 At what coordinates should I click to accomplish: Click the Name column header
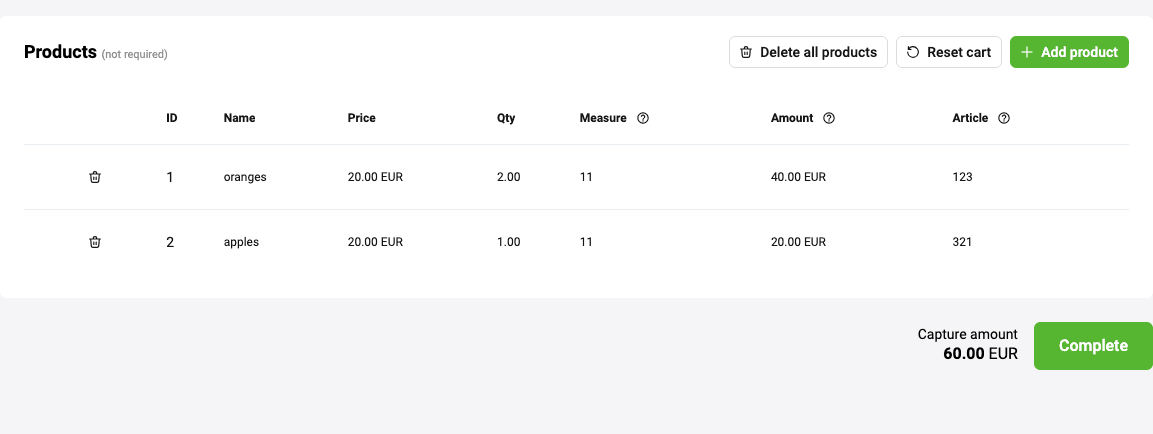[239, 118]
